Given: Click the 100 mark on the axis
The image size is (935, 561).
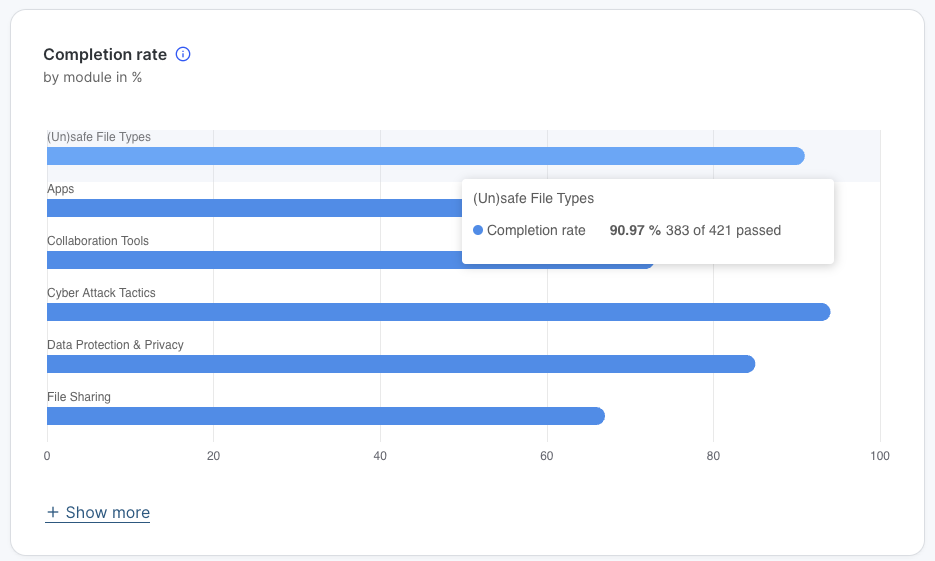Looking at the screenshot, I should pos(879,456).
